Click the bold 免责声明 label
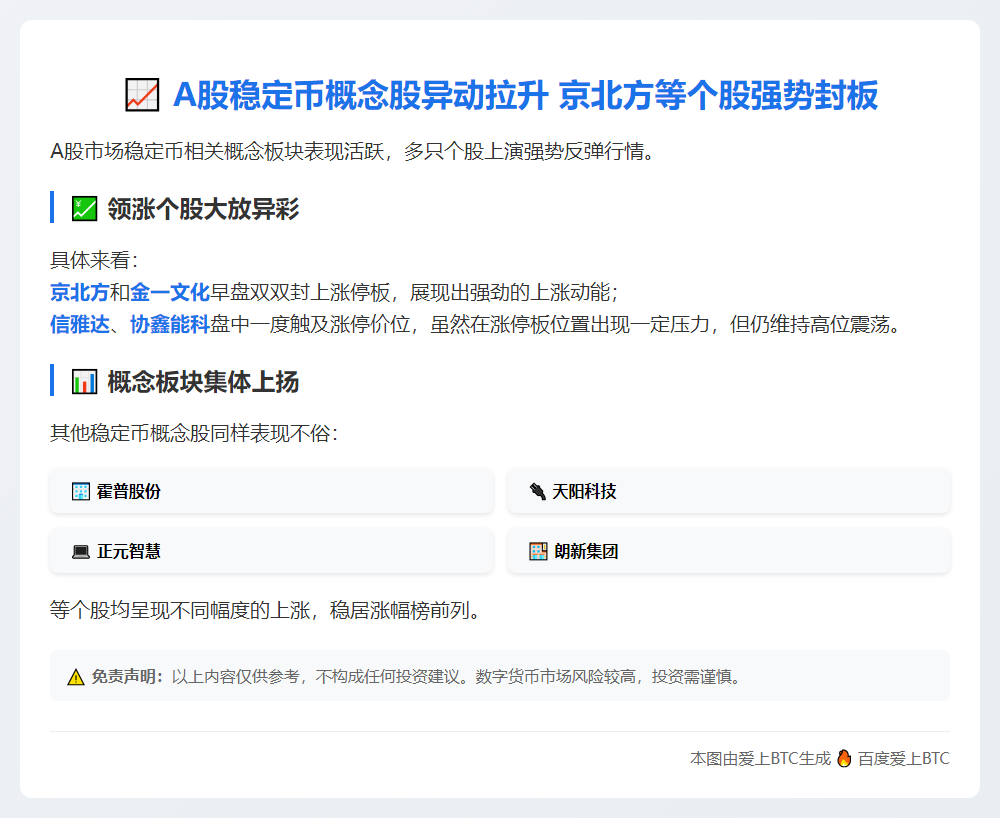The height and width of the screenshot is (818, 1000). tap(123, 676)
